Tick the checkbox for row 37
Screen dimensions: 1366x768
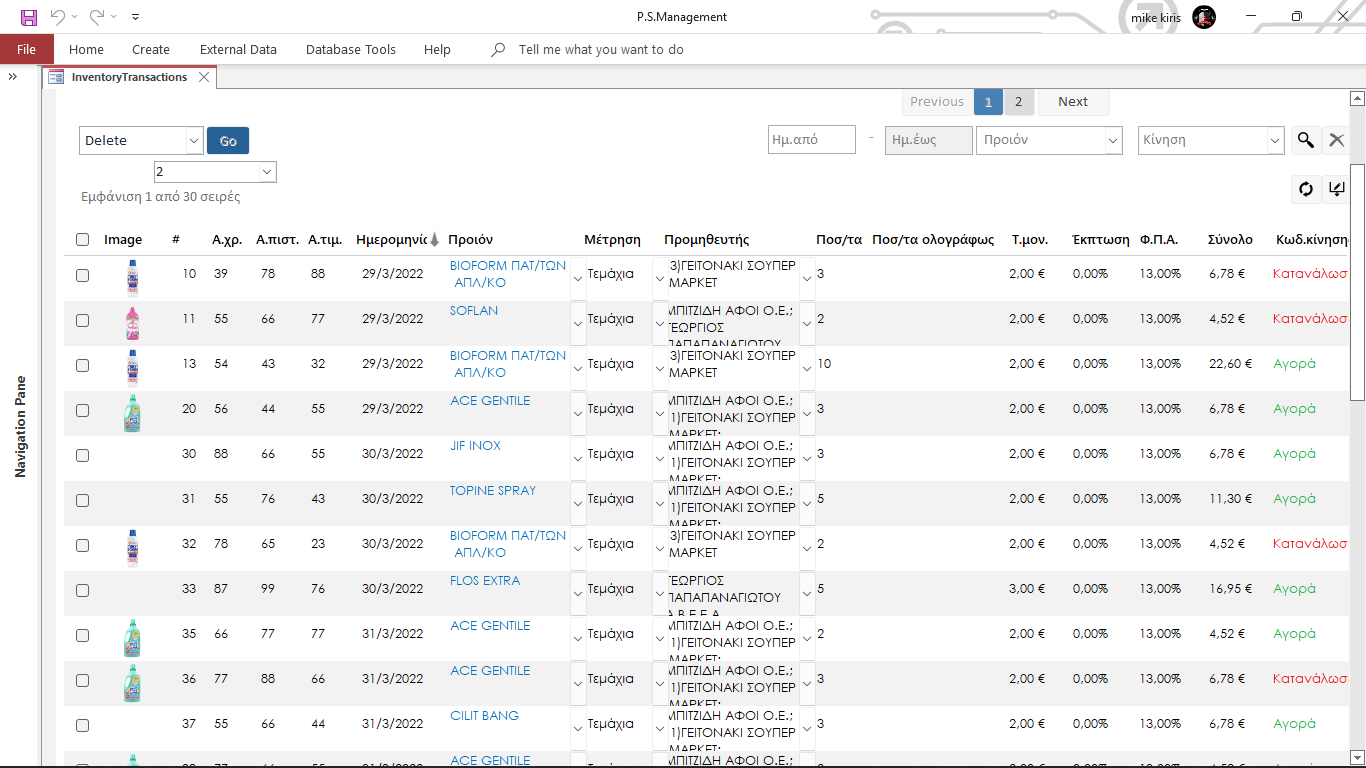coord(82,725)
